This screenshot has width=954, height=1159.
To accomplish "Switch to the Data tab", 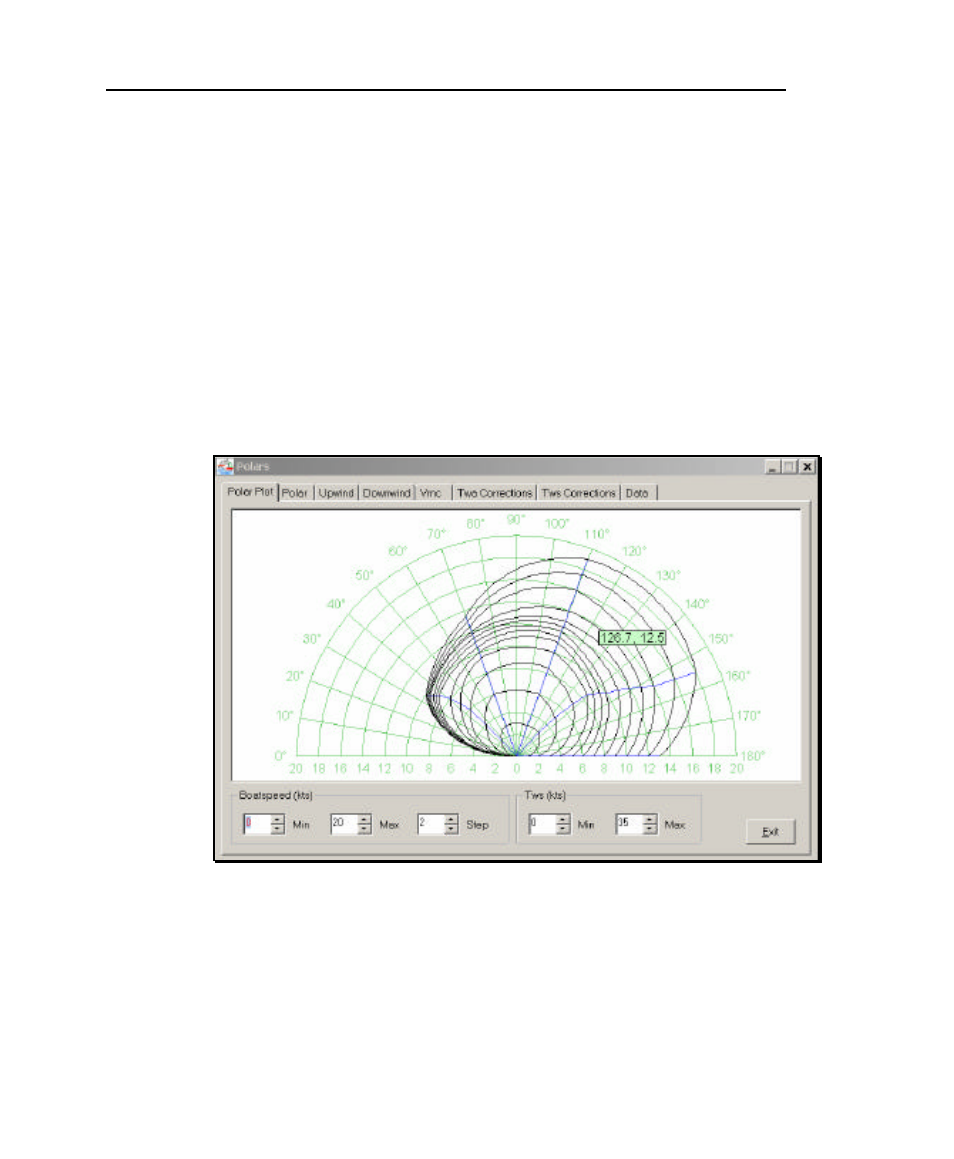I will pyautogui.click(x=637, y=493).
